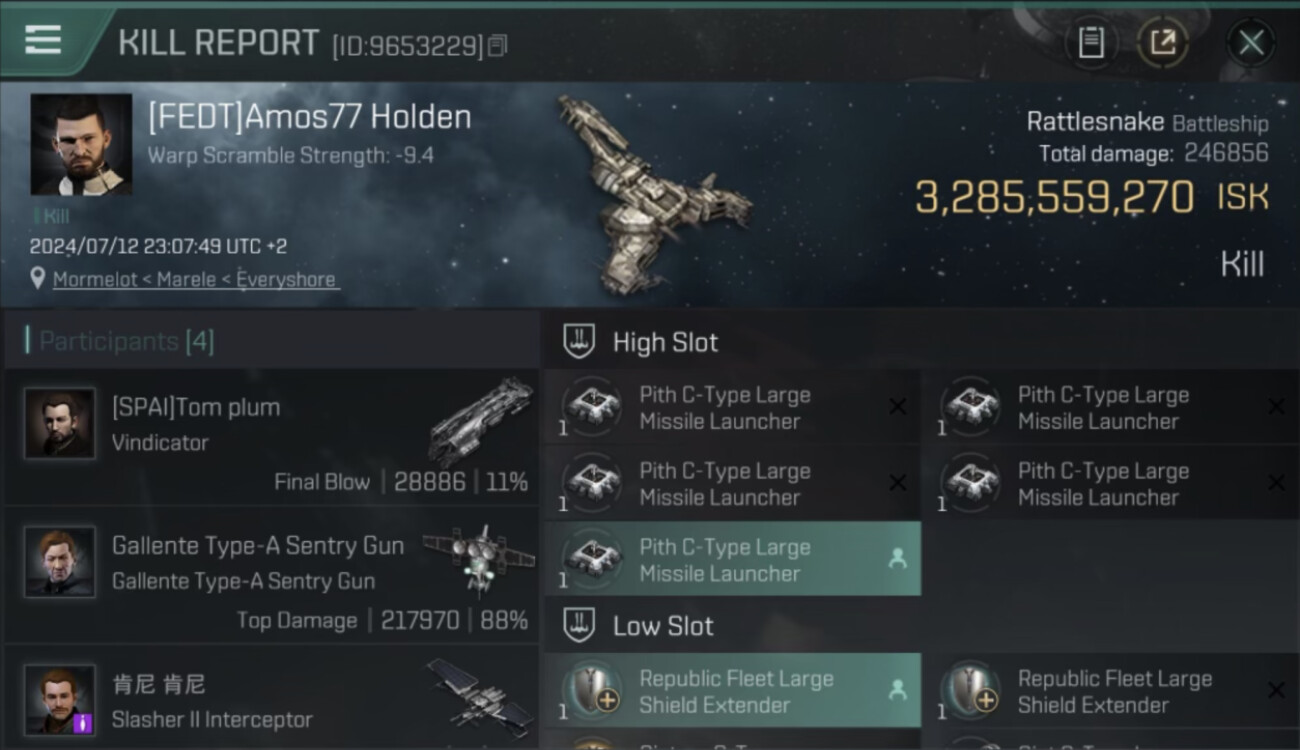
Task: Select the highlighted Republic Fleet Large Shield Extender
Action: click(732, 691)
